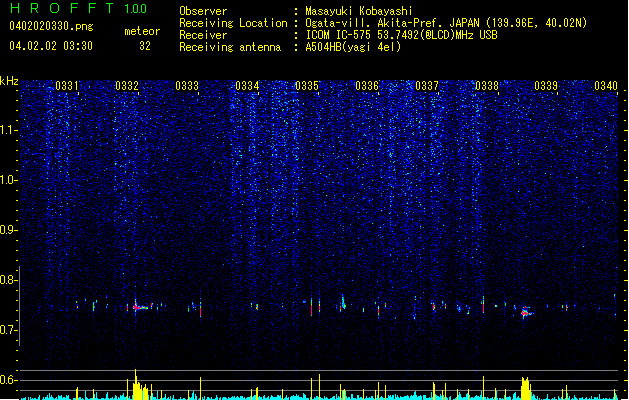Click the Receiver label
The image size is (629, 400).
click(203, 35)
